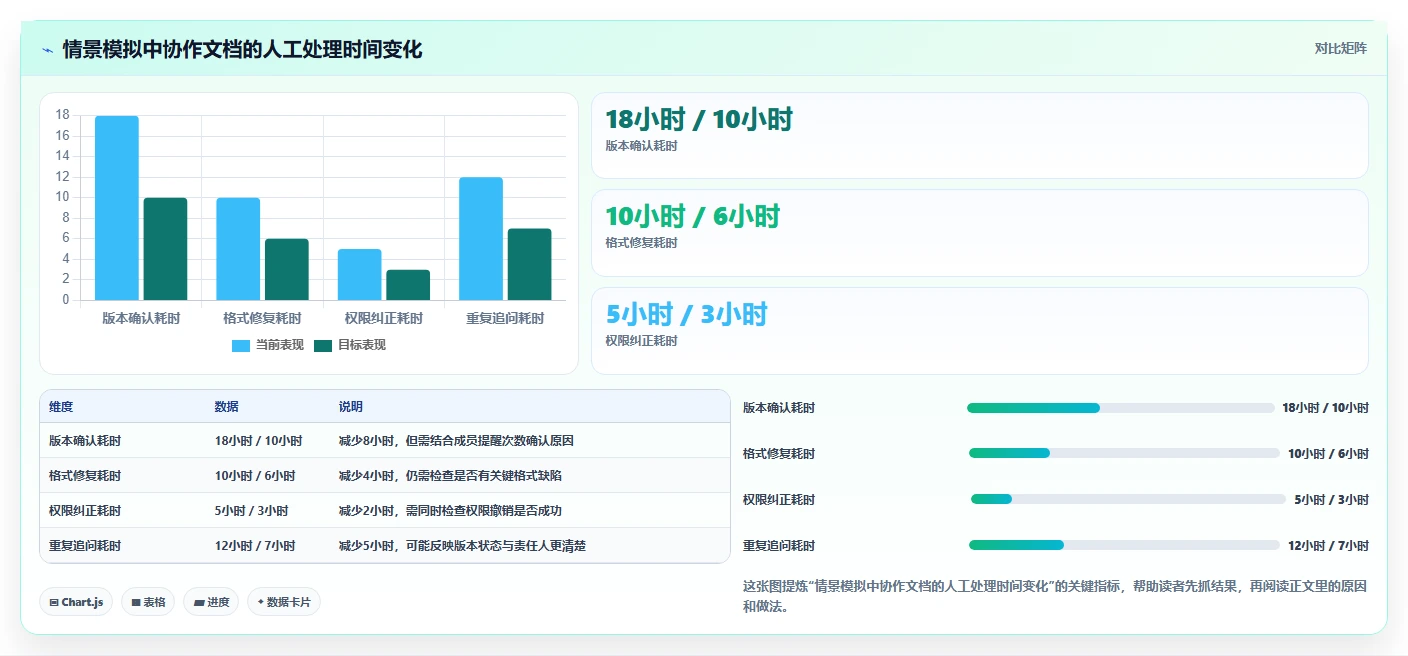Viewport: 1408px width, 656px height.
Task: Click the 重复追问耗时 progress bar
Action: click(1124, 545)
